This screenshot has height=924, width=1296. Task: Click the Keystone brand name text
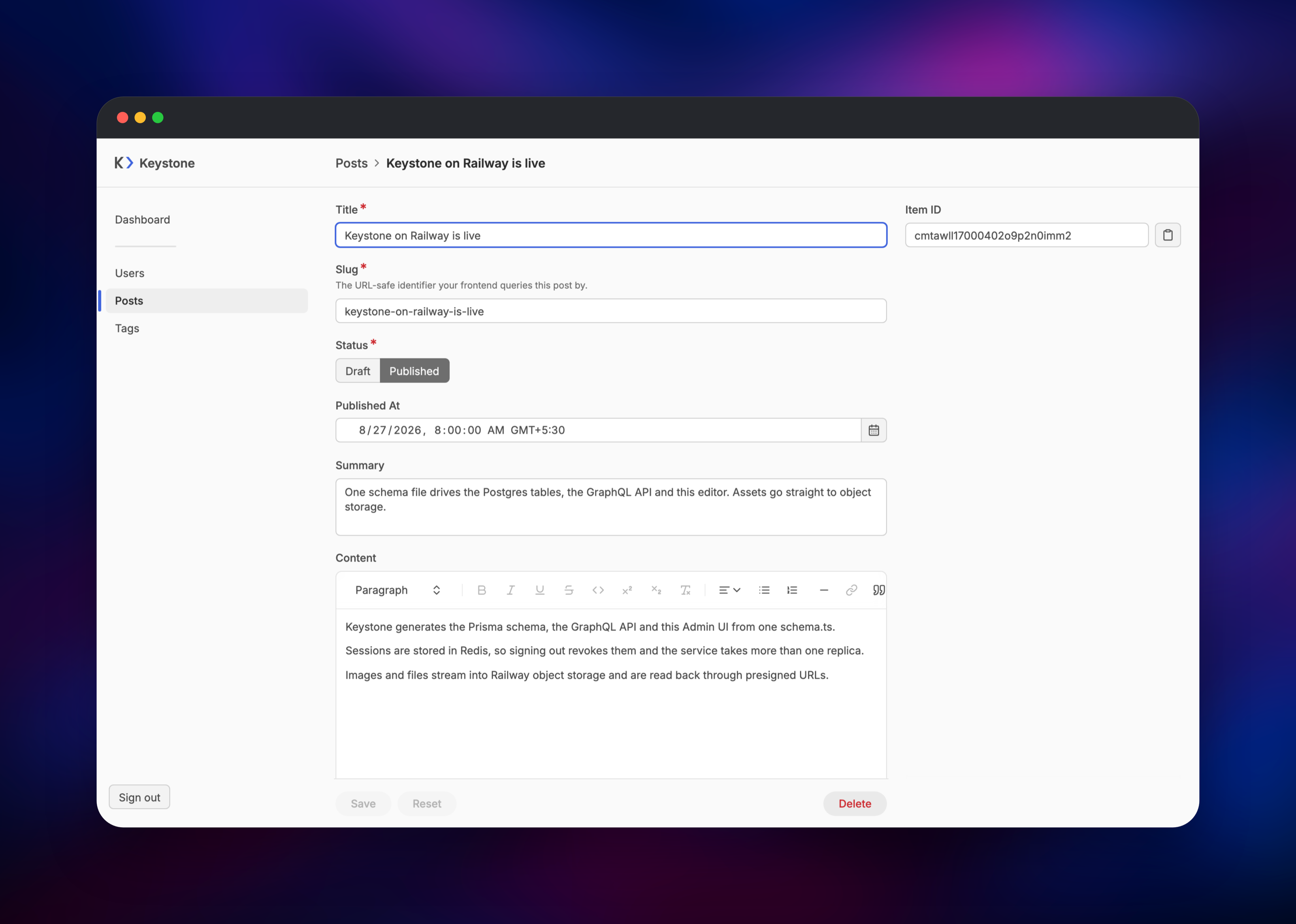point(167,163)
